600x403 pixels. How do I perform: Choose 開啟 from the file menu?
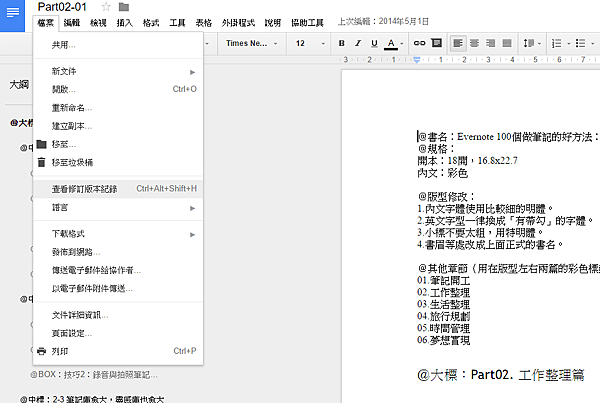118,89
